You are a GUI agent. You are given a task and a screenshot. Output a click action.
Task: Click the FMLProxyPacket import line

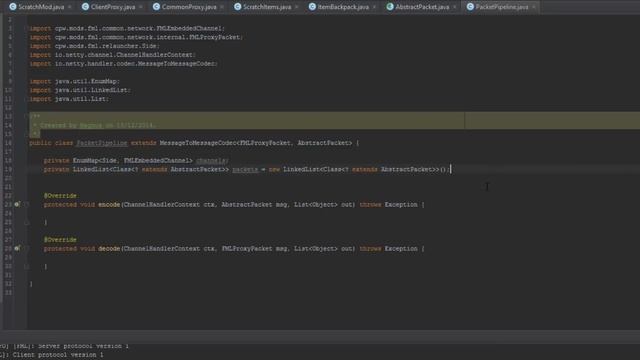(136, 37)
